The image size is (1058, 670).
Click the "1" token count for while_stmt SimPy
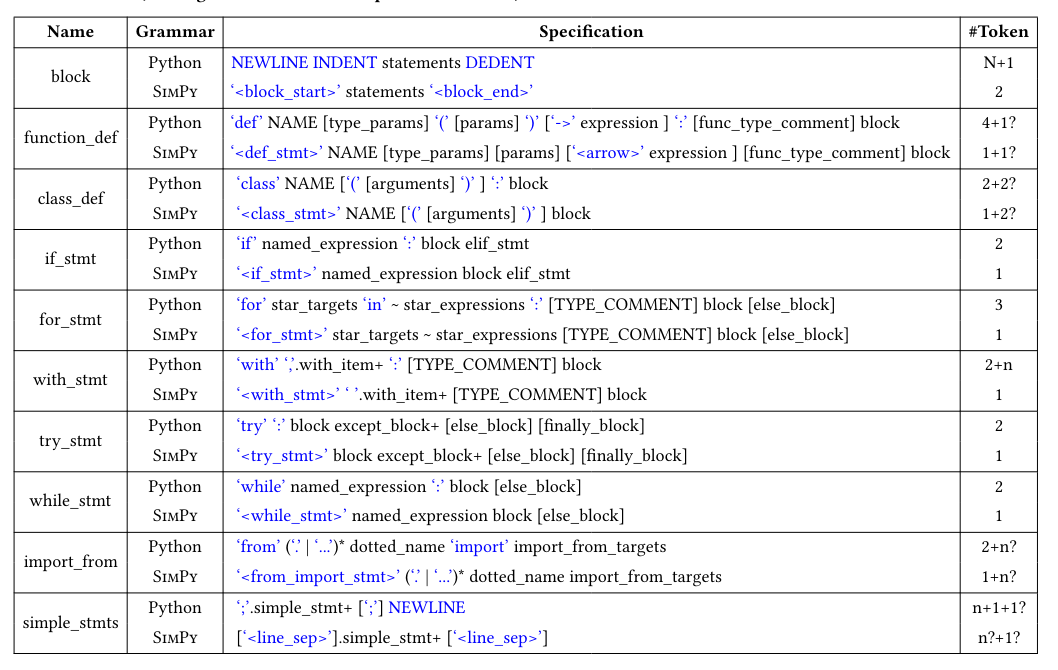coord(999,516)
